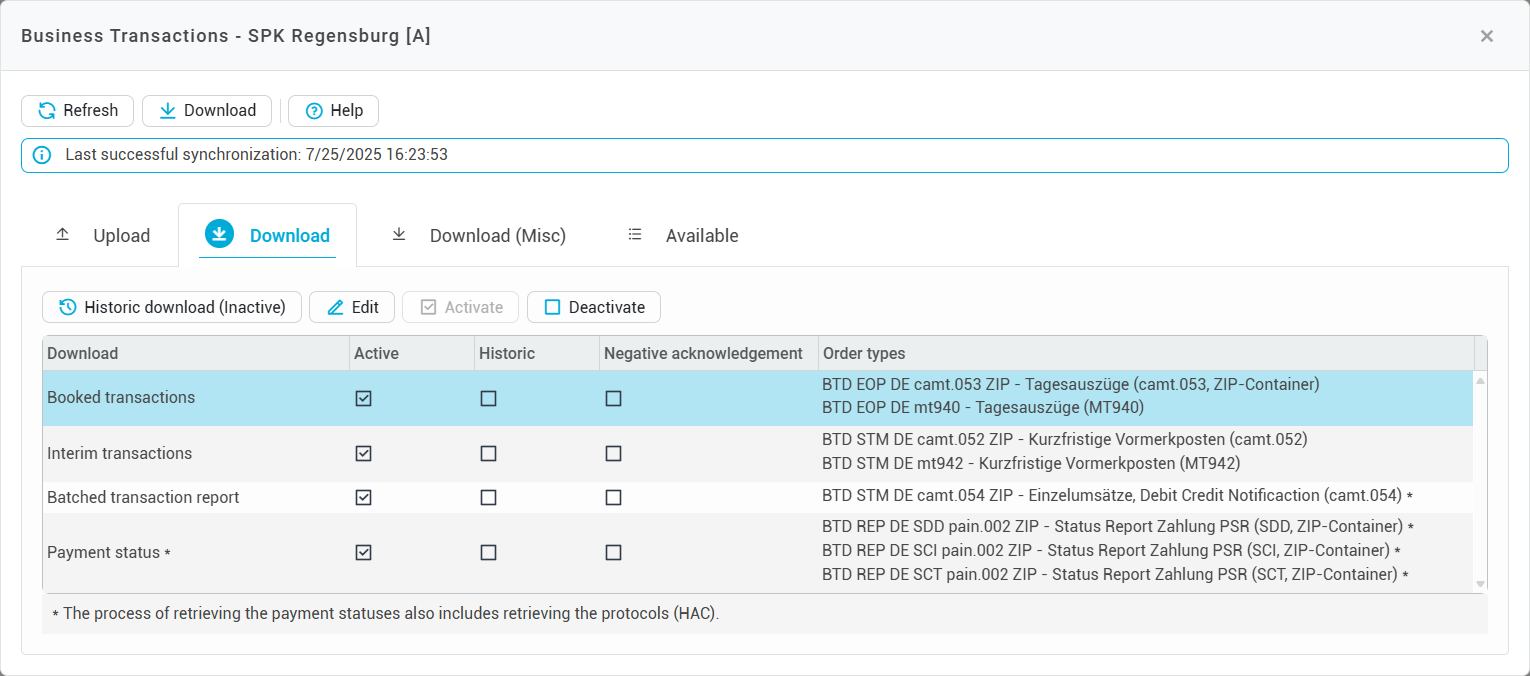Close the Business Transactions dialog
The height and width of the screenshot is (676, 1530).
point(1487,36)
